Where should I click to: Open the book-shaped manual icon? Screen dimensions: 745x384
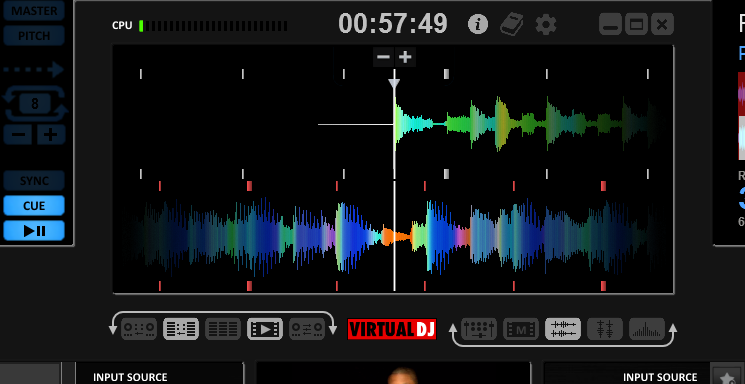pyautogui.click(x=512, y=24)
